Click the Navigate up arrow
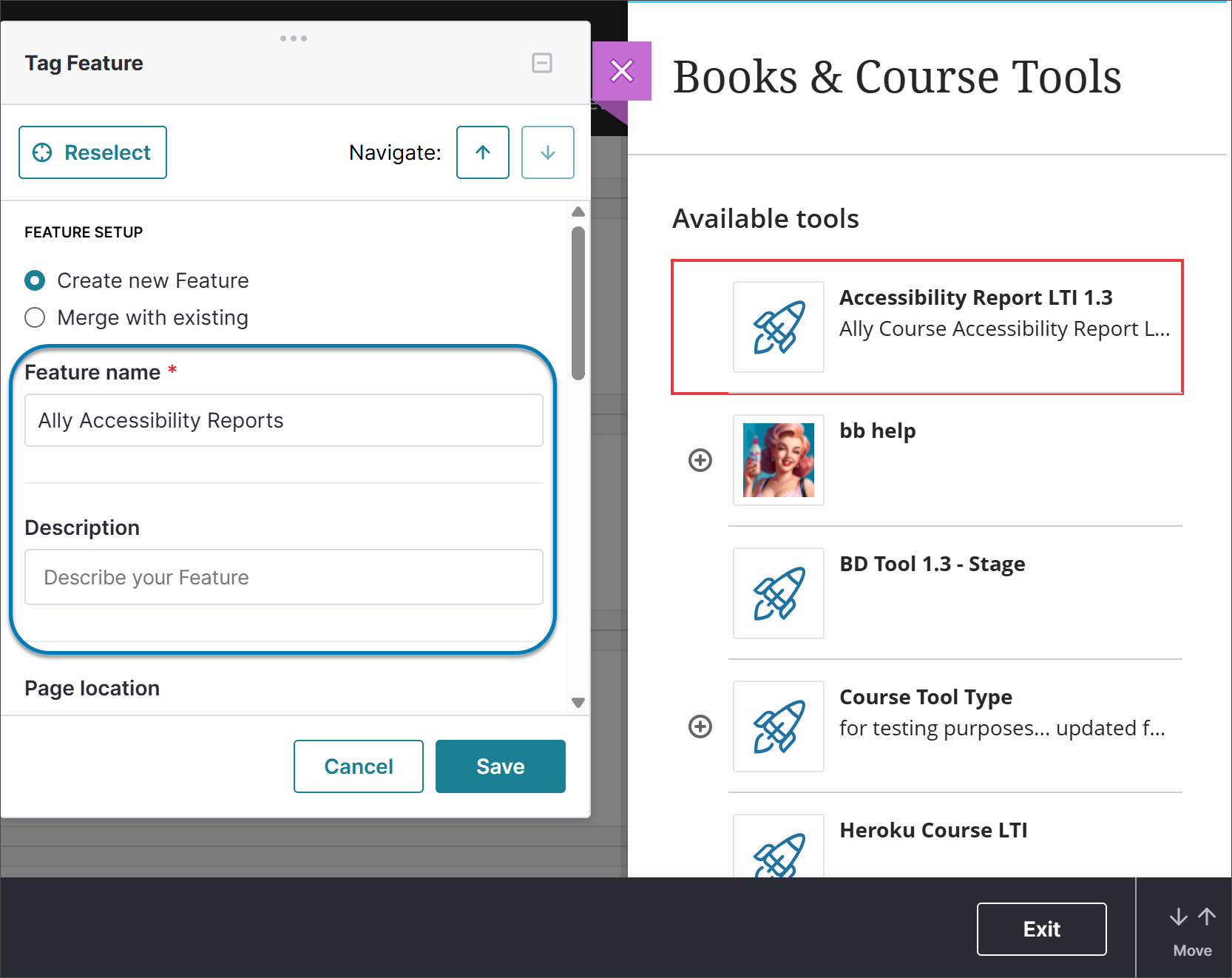 point(482,152)
